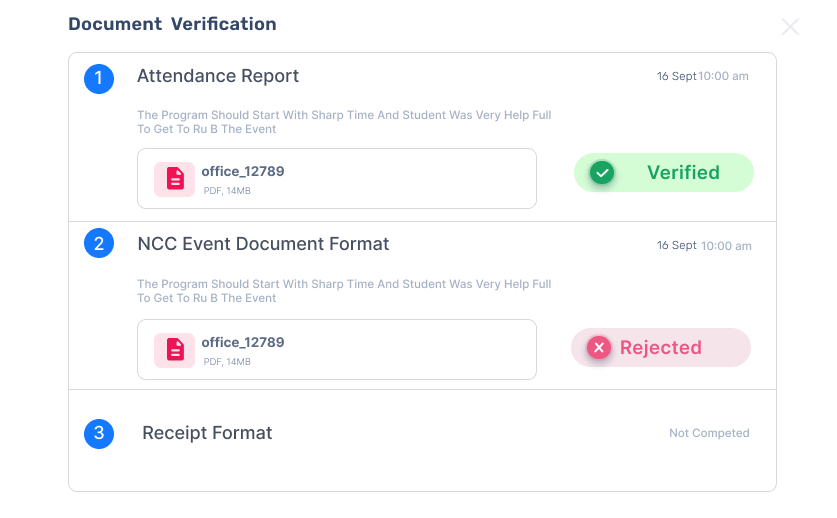
Task: Click the red cross icon in Rejected
Action: coord(599,348)
